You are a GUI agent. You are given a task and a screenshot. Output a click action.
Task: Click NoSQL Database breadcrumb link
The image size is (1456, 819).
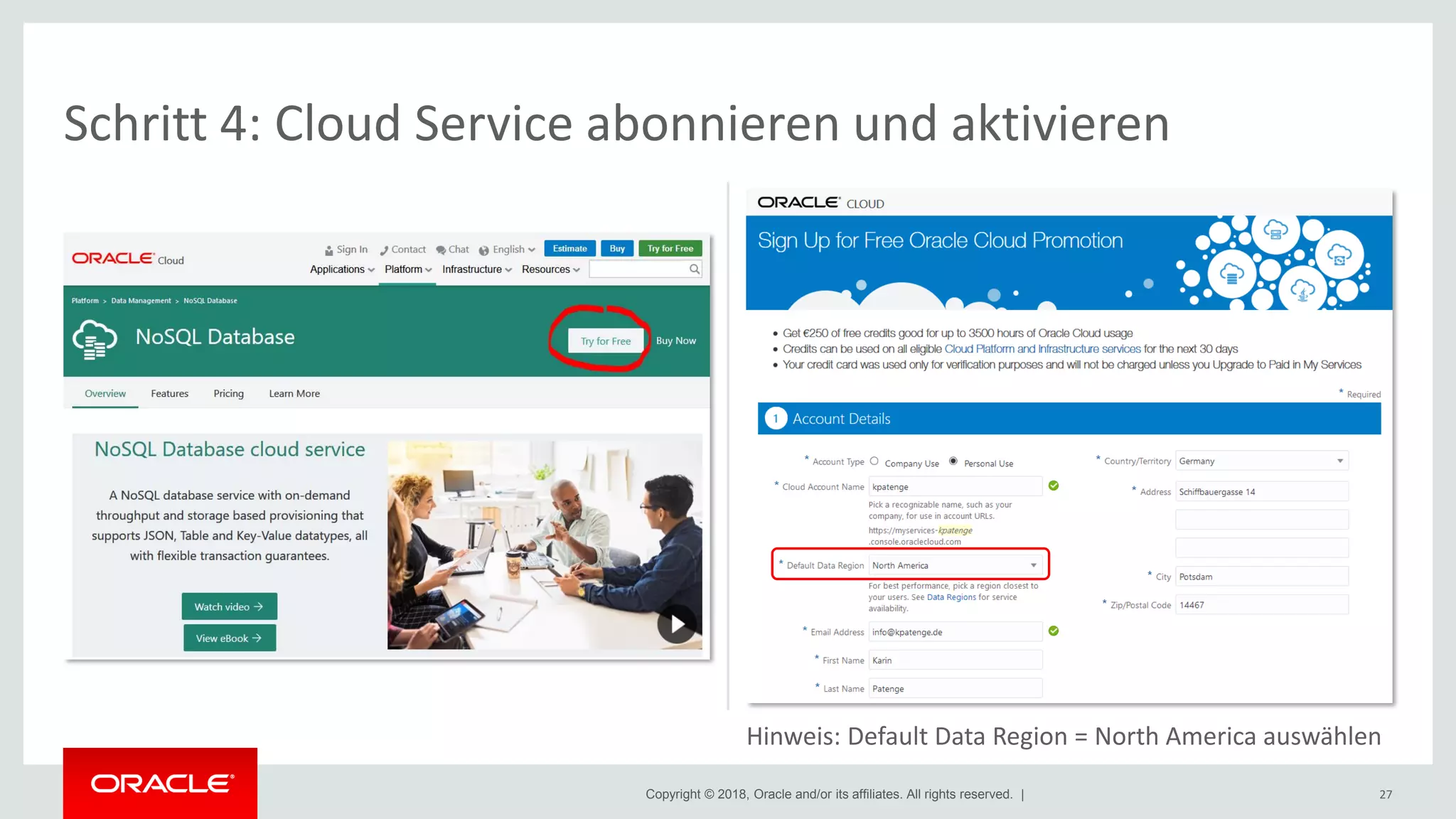tap(210, 301)
